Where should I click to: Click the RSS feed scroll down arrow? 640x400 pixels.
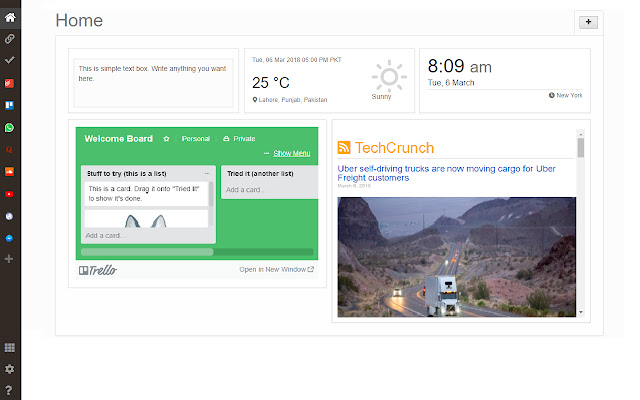pos(580,312)
